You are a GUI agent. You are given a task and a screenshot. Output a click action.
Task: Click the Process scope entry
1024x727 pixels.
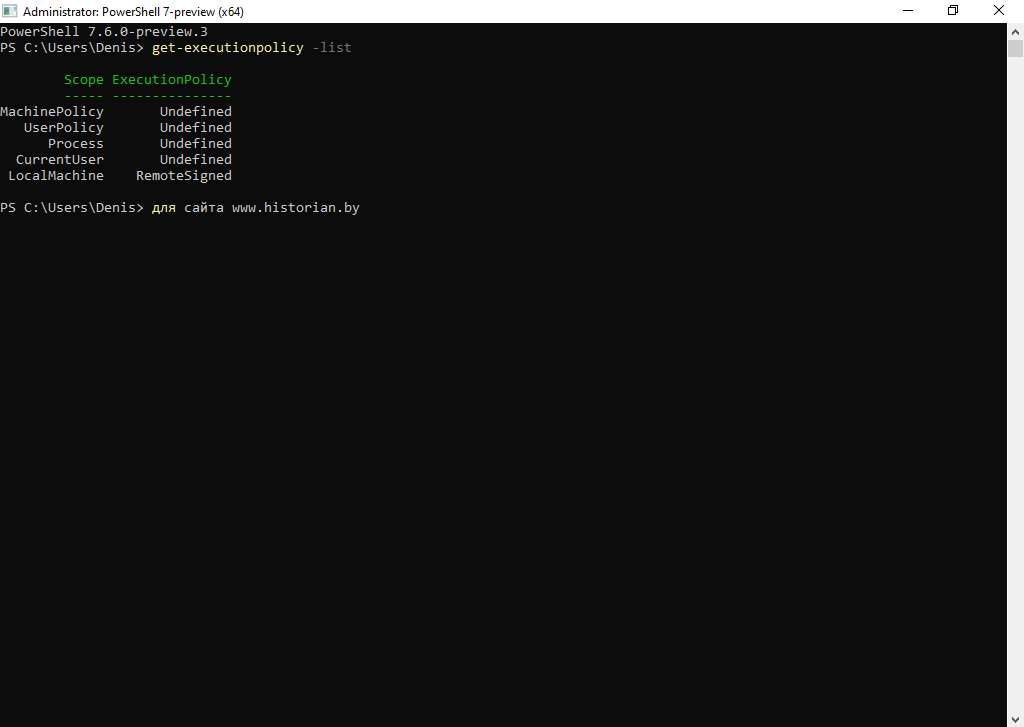click(x=76, y=144)
